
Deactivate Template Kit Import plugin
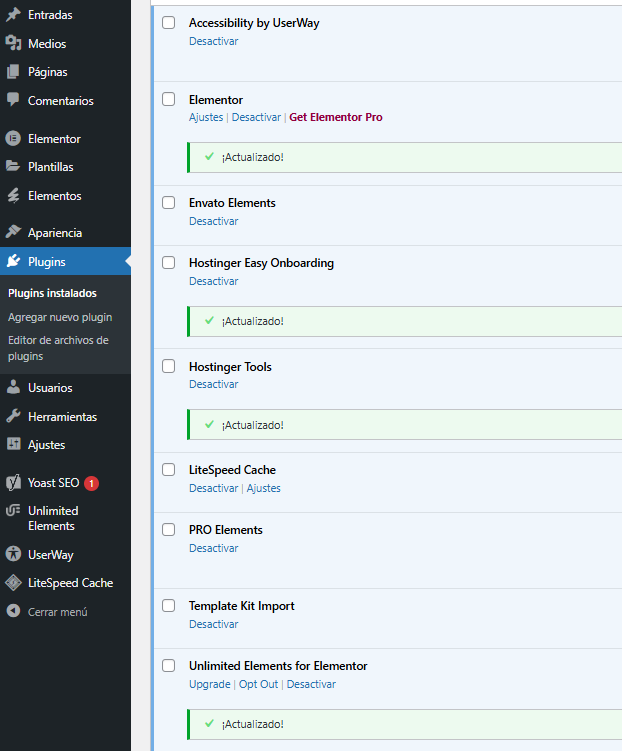[214, 624]
